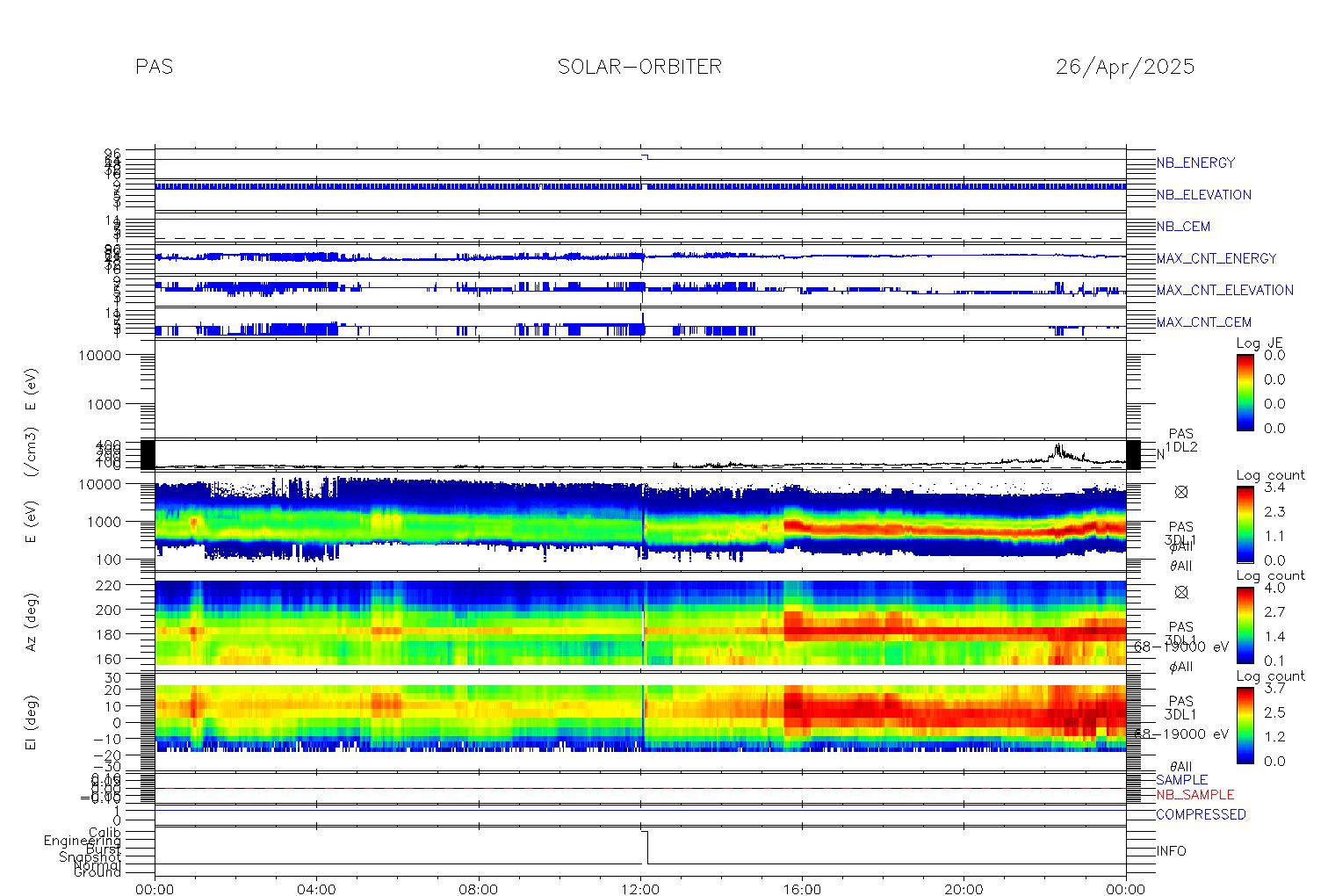Click the 20:00 time tick label
This screenshot has width=1328, height=896.
(964, 889)
